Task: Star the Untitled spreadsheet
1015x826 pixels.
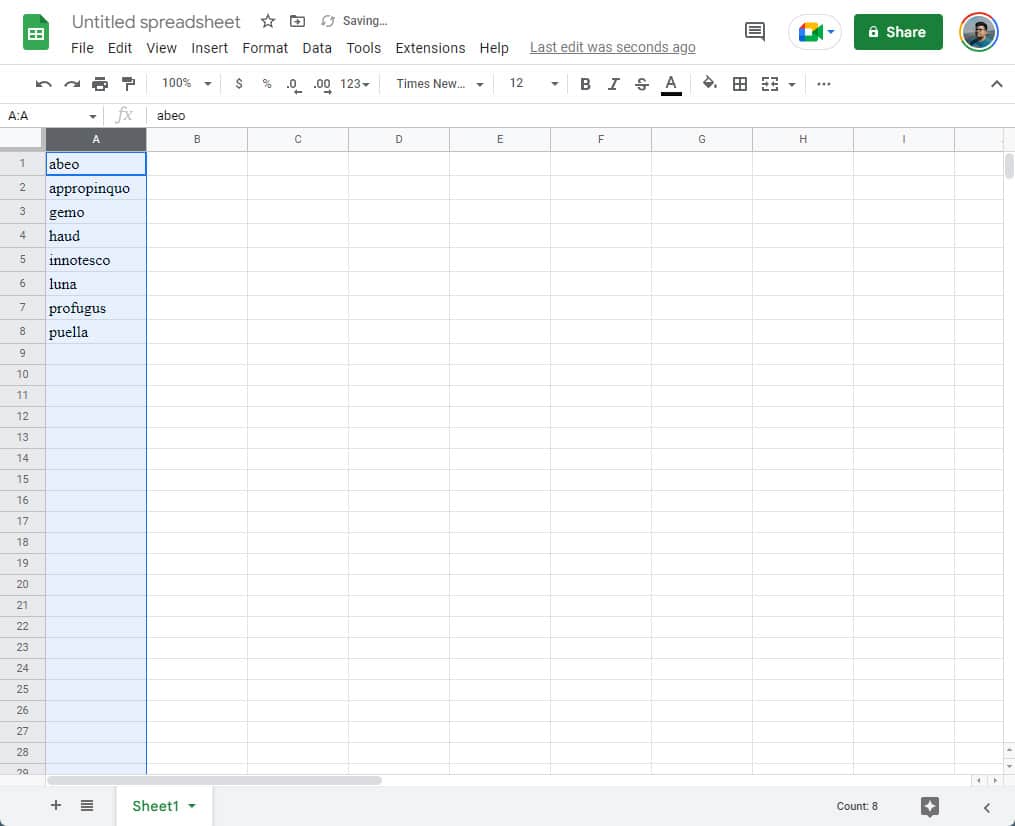Action: 267,20
